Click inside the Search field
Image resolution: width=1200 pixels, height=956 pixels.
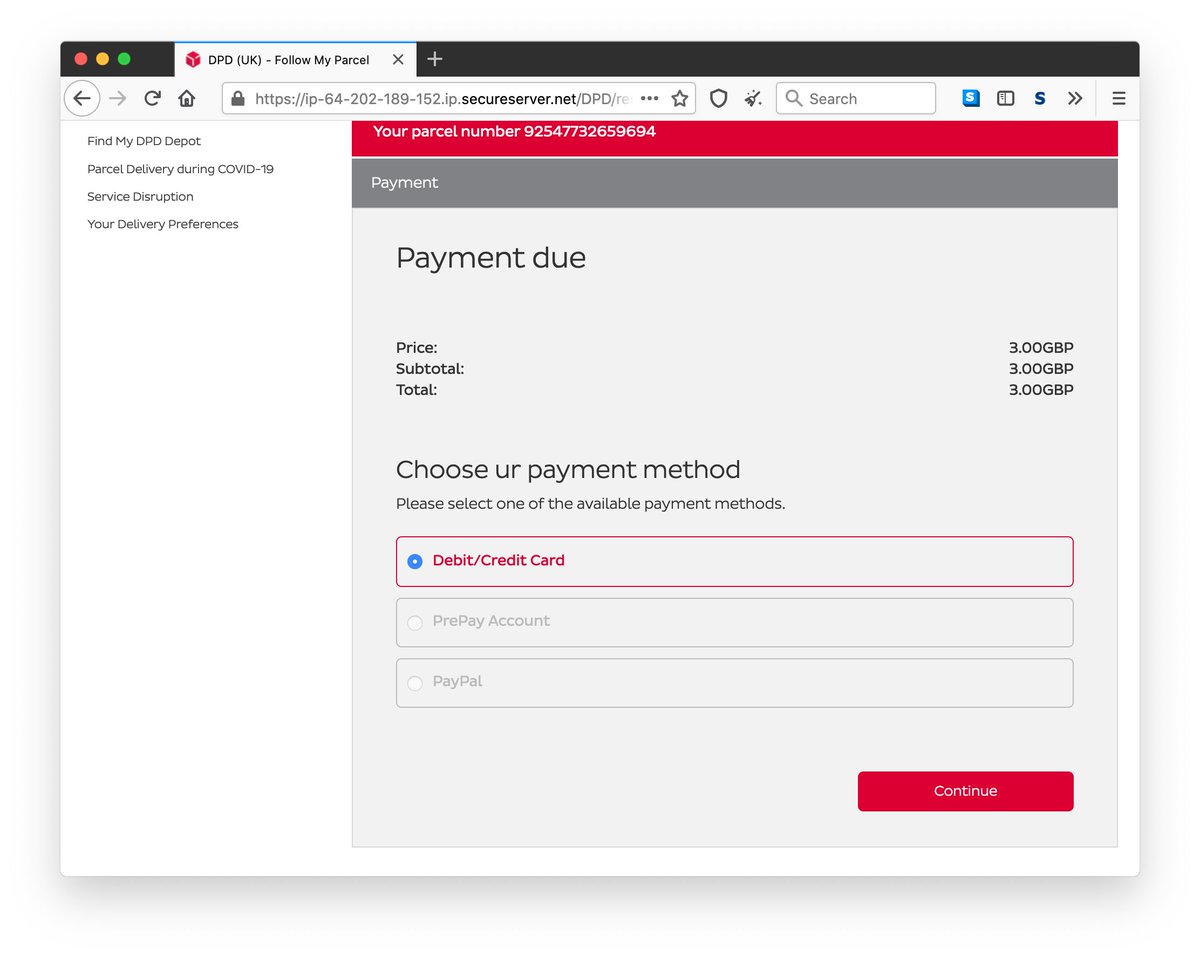point(860,98)
